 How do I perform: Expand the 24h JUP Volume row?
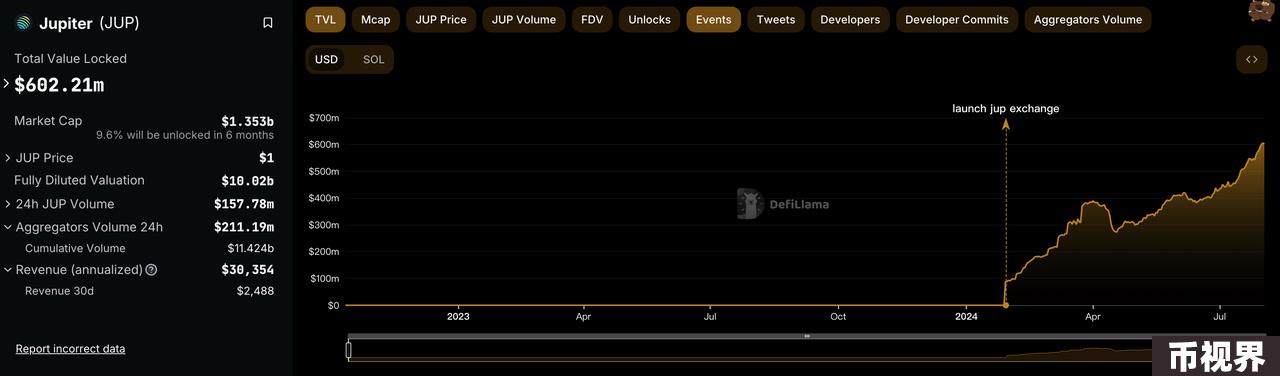[x=7, y=204]
